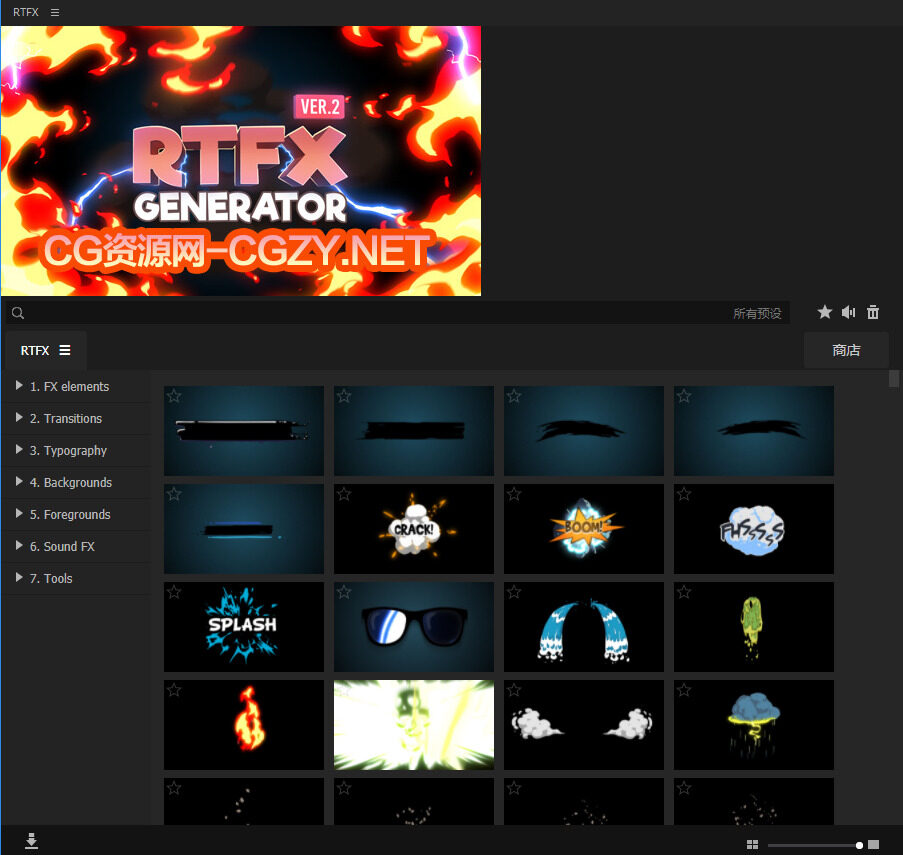The width and height of the screenshot is (903, 855).
Task: Click the 所有预设 presets filter
Action: (x=757, y=314)
